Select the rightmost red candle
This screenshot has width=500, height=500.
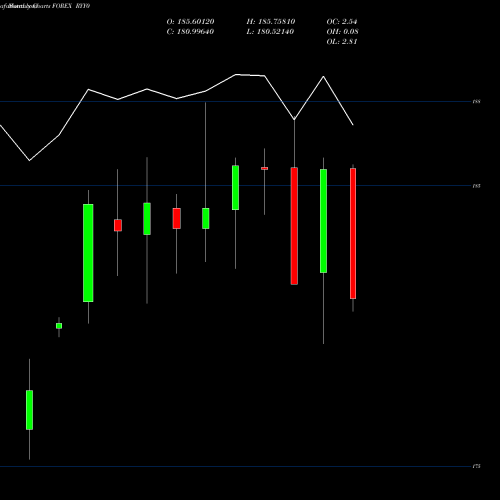pos(353,233)
